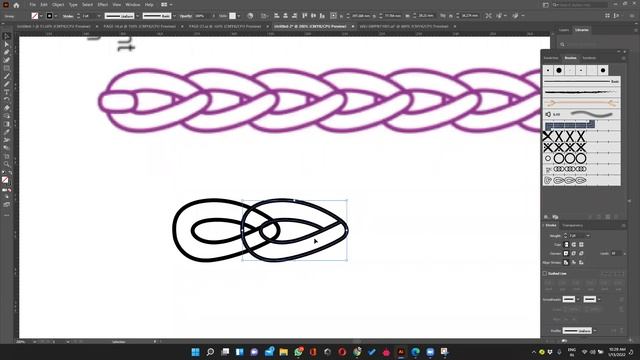The height and width of the screenshot is (360, 640).
Task: Open Windows taskbar Search
Action: coord(210,352)
